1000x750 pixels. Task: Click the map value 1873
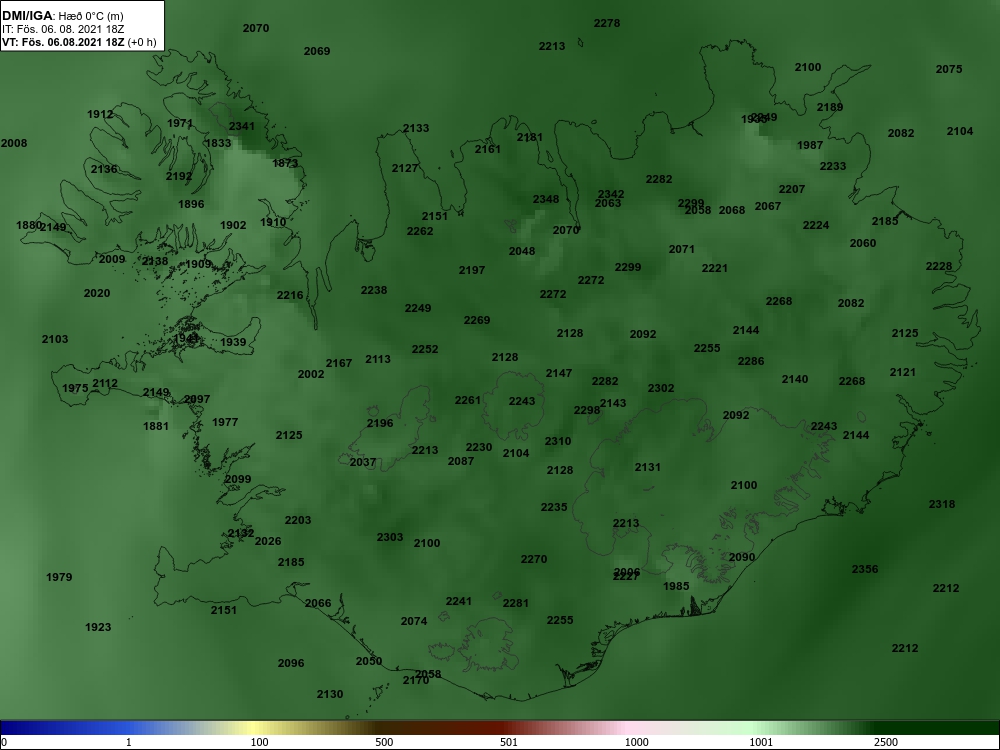coord(285,163)
